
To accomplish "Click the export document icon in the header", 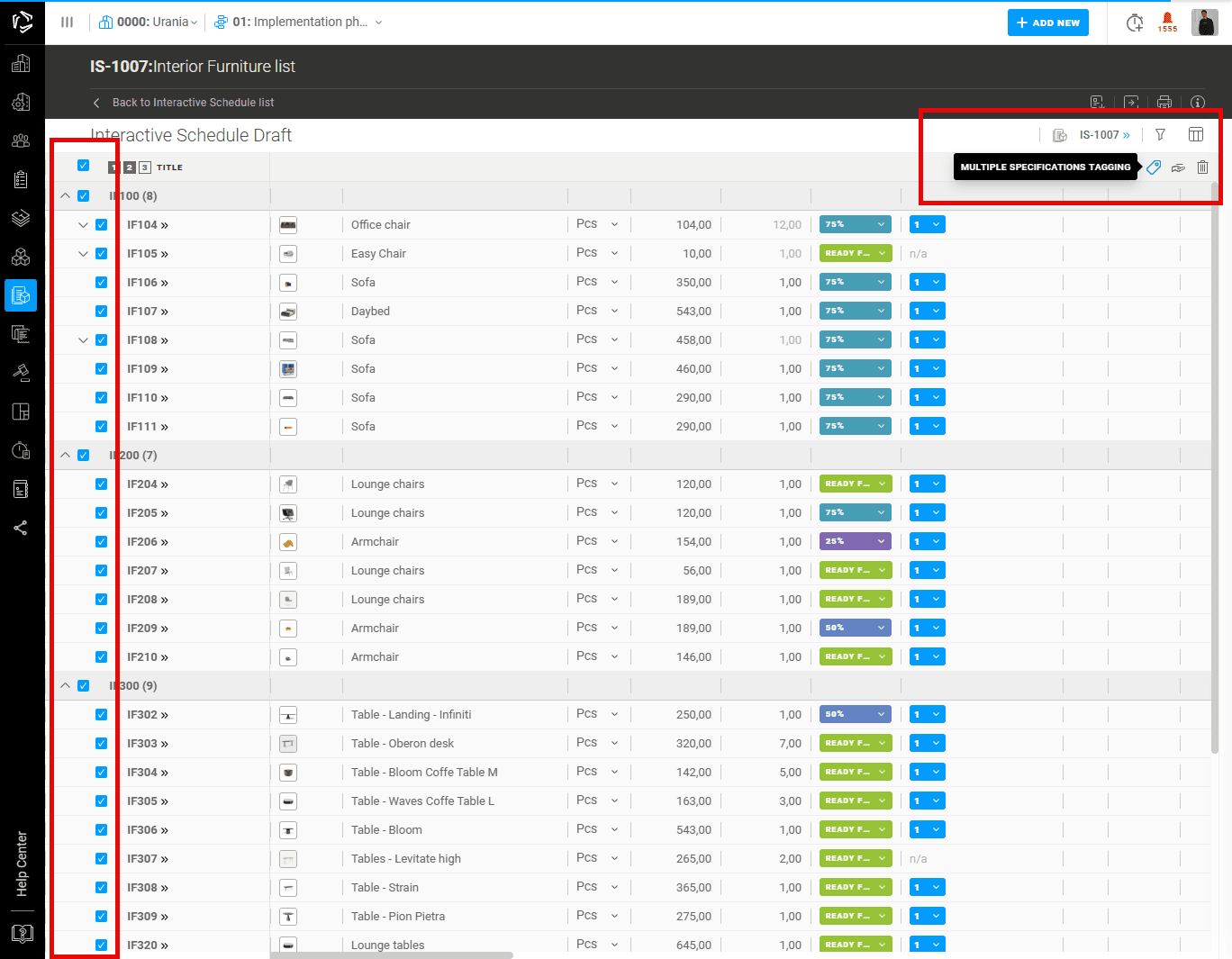I will [x=1097, y=103].
